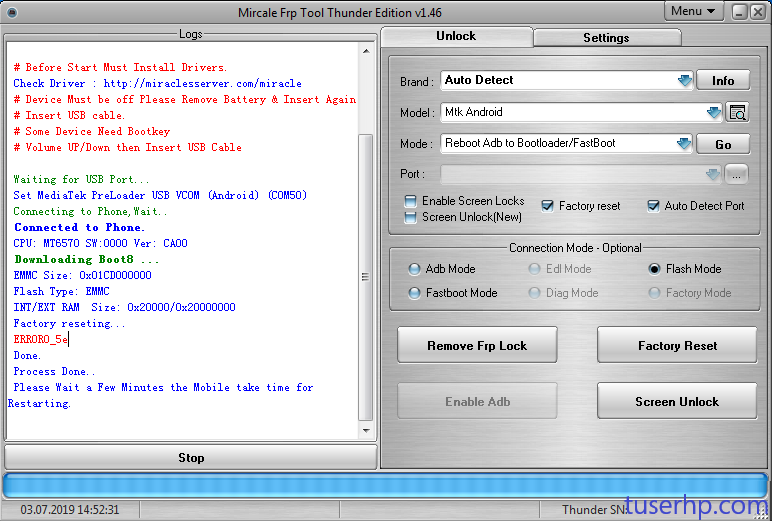Switch to the Settings tab

click(607, 38)
